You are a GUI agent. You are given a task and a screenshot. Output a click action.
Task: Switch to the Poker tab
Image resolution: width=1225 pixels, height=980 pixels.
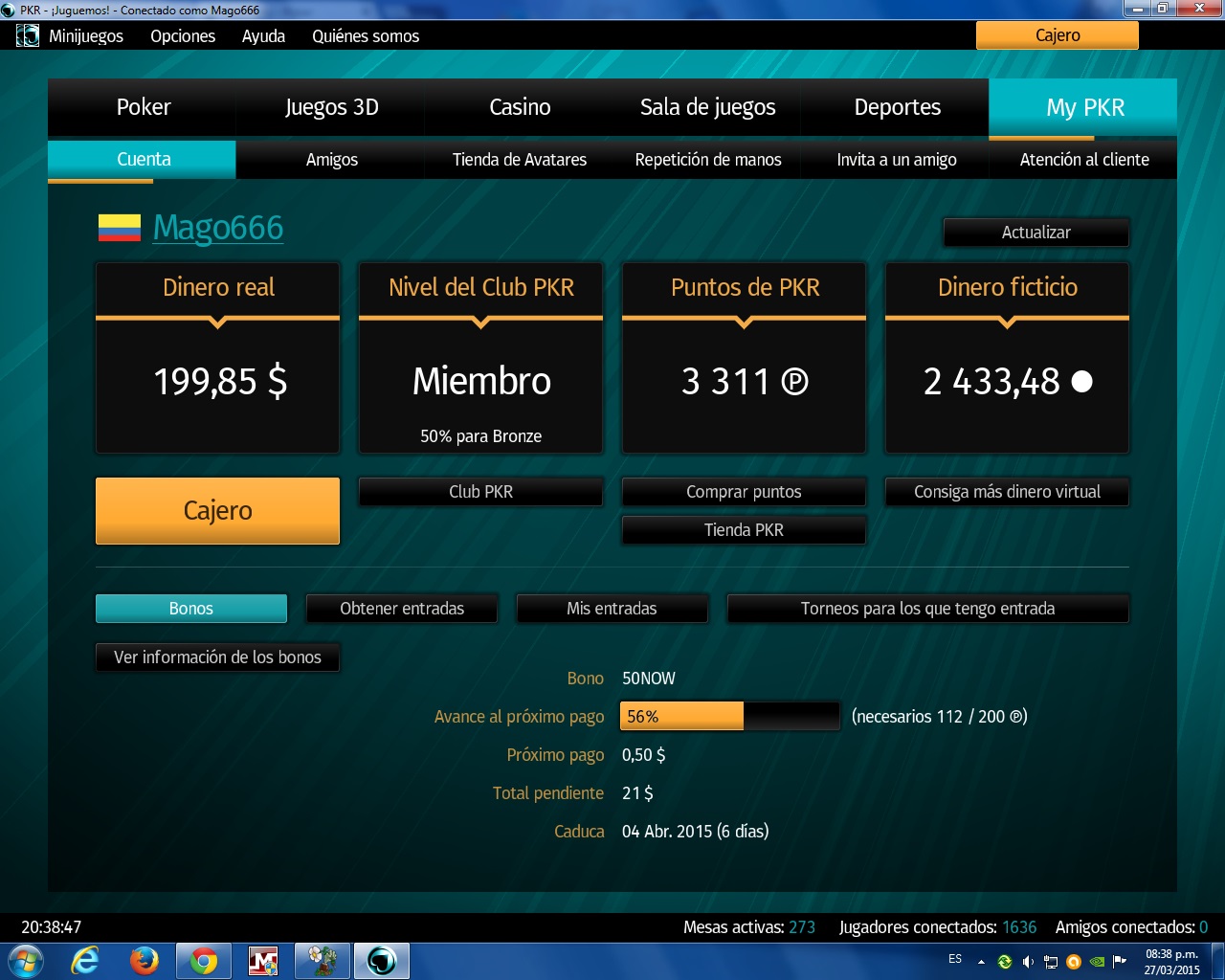click(x=143, y=107)
